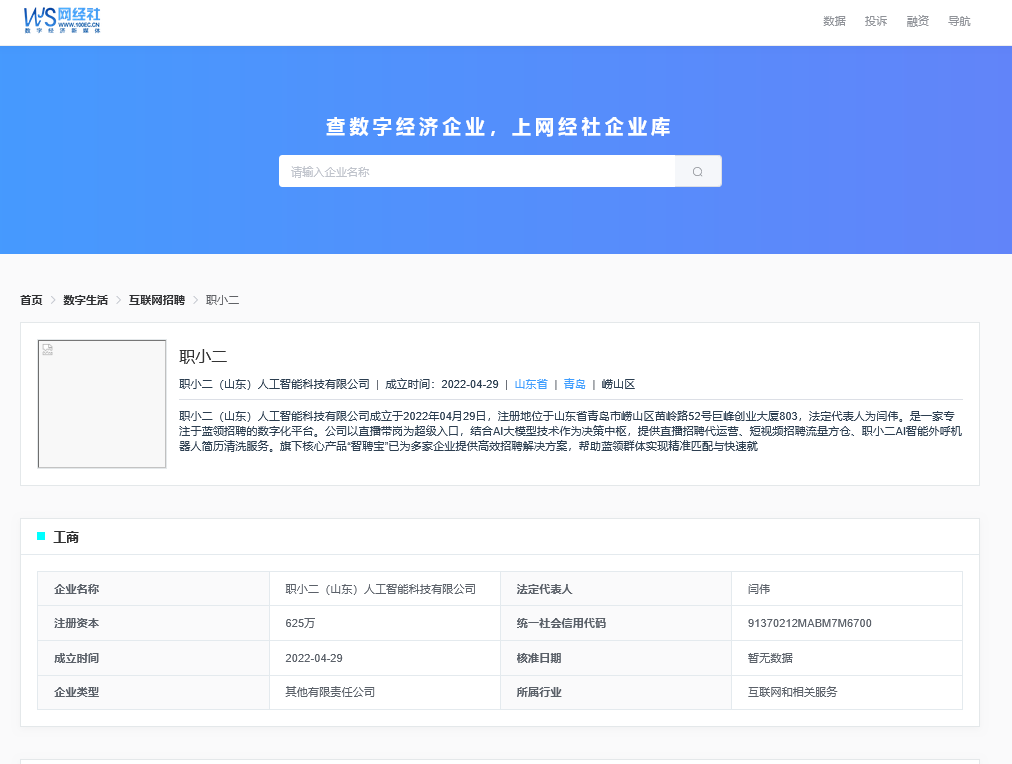The width and height of the screenshot is (1012, 764).
Task: Follow the 山东省 link
Action: coord(531,385)
